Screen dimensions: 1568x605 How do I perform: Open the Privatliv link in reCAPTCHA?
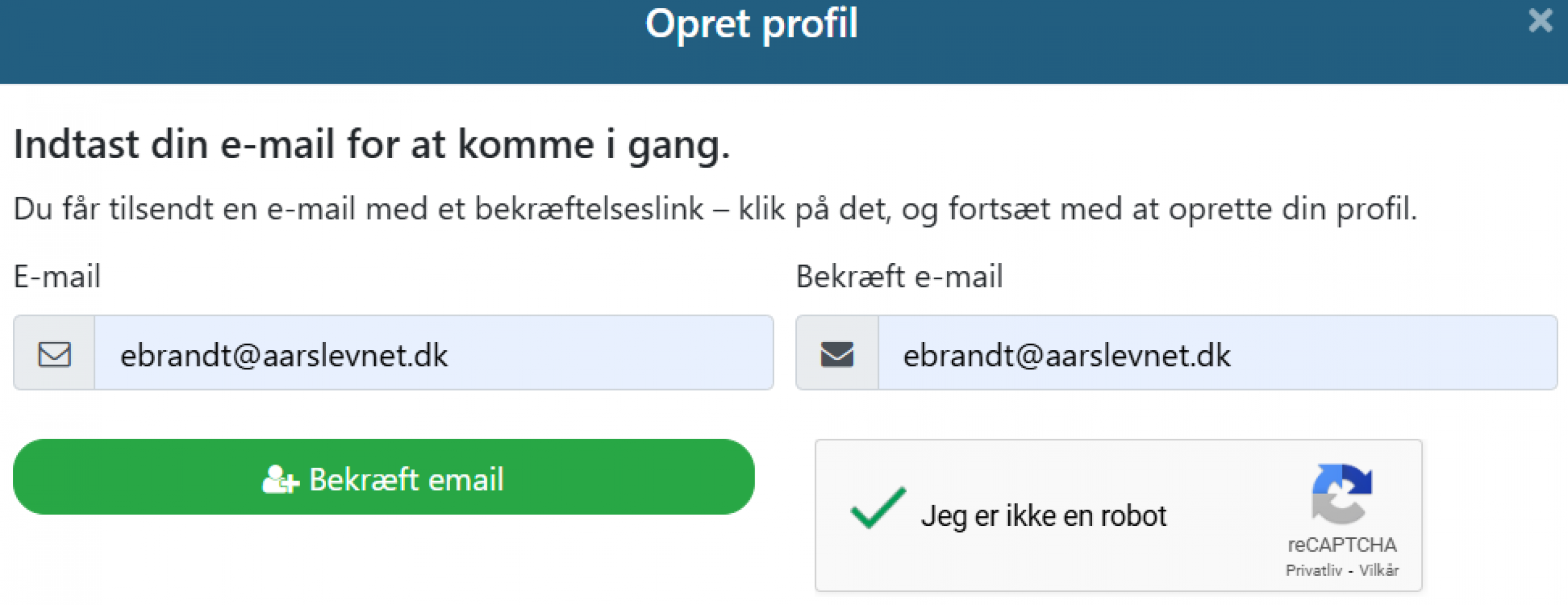[1313, 571]
